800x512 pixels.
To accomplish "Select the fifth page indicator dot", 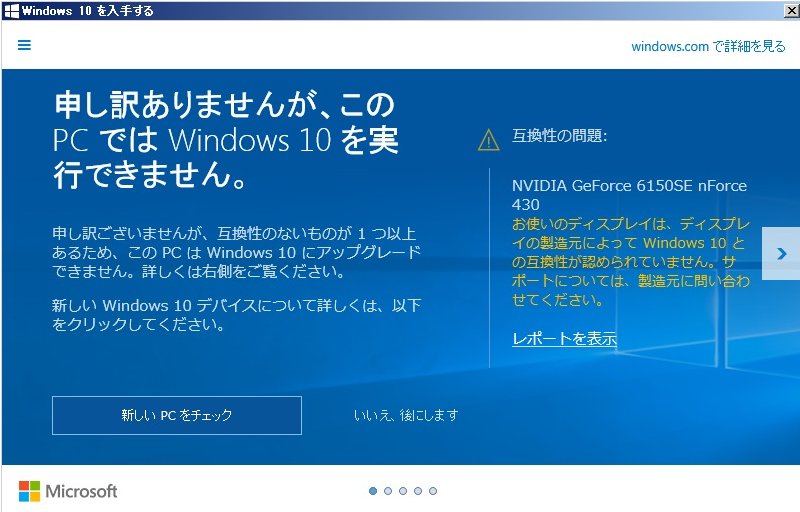I will click(433, 491).
